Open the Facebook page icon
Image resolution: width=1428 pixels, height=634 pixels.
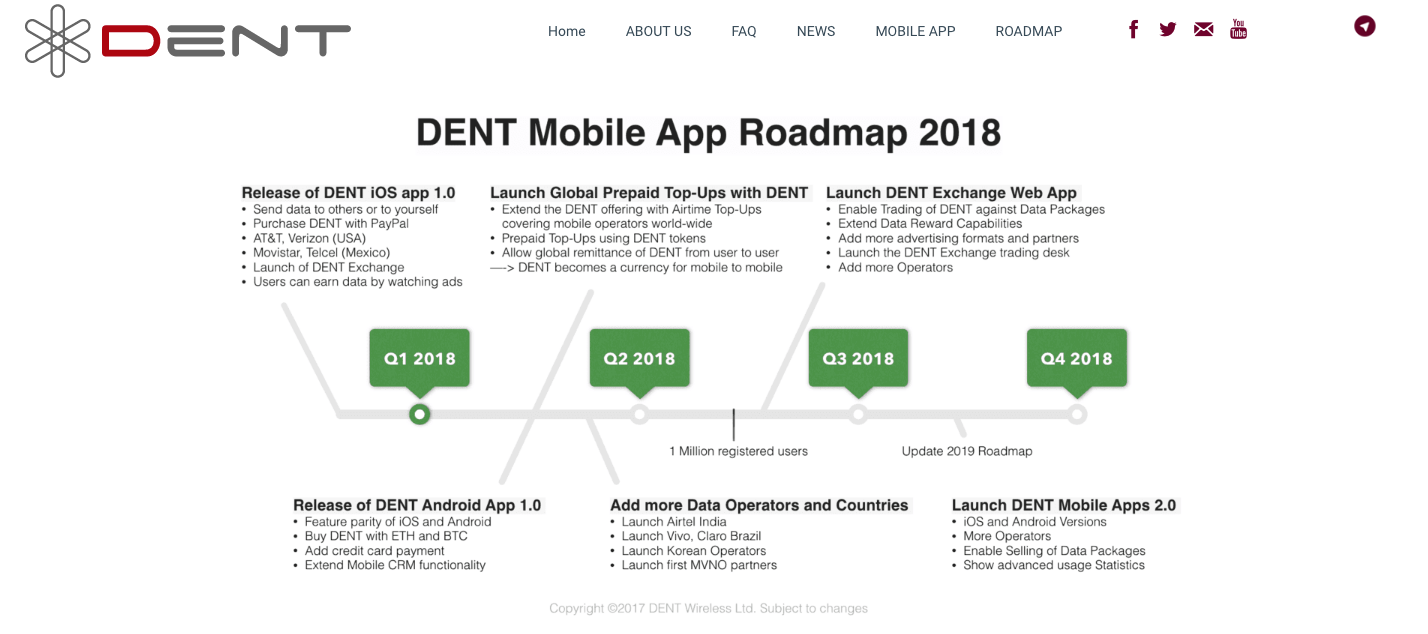[x=1133, y=29]
